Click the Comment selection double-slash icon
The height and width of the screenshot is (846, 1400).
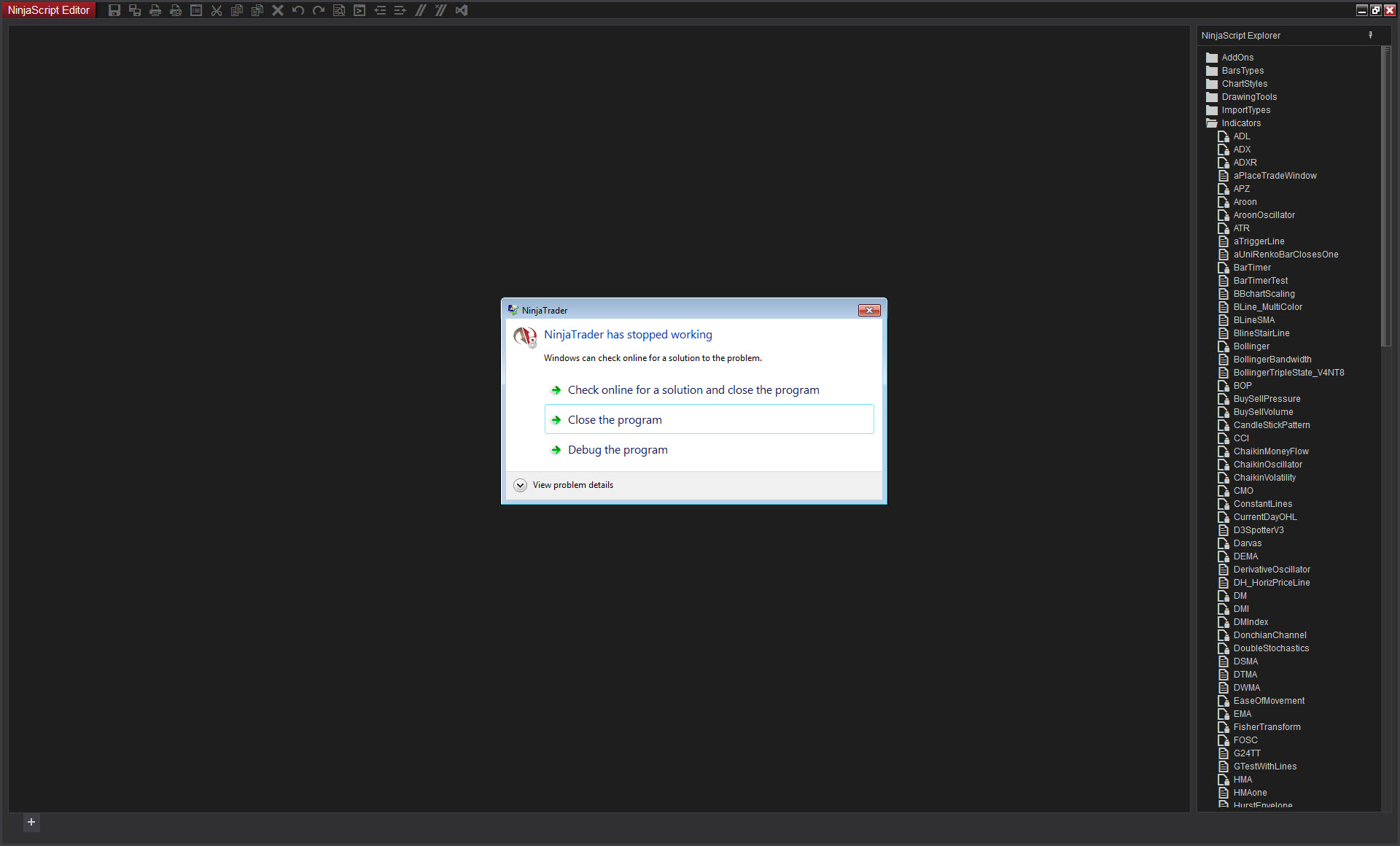point(421,10)
